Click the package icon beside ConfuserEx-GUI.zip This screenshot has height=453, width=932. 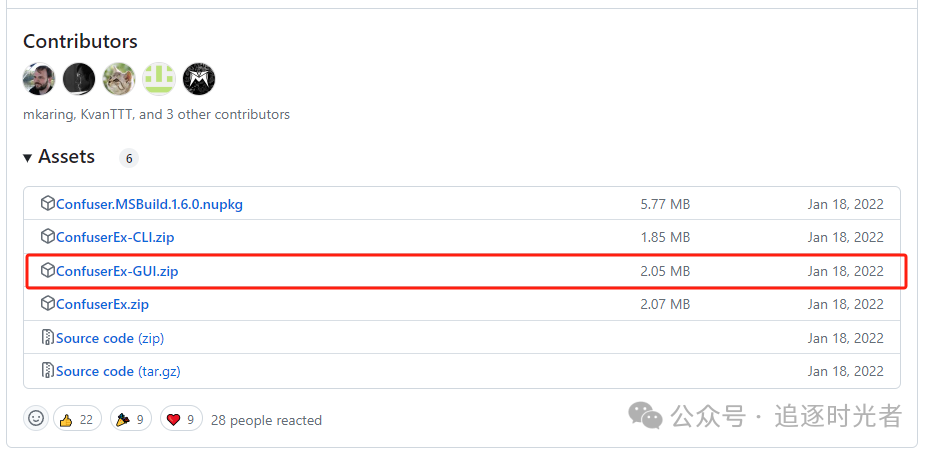pos(47,271)
